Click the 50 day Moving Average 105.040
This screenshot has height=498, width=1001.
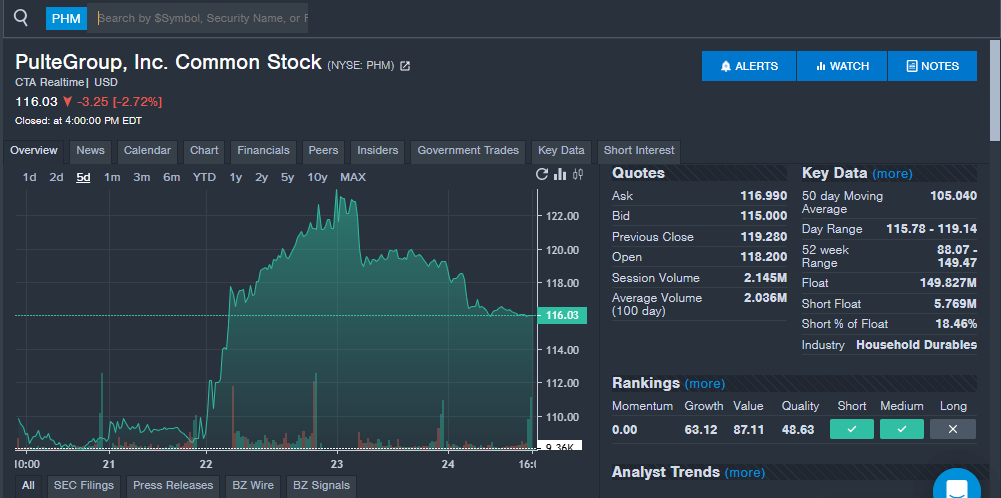(x=953, y=196)
